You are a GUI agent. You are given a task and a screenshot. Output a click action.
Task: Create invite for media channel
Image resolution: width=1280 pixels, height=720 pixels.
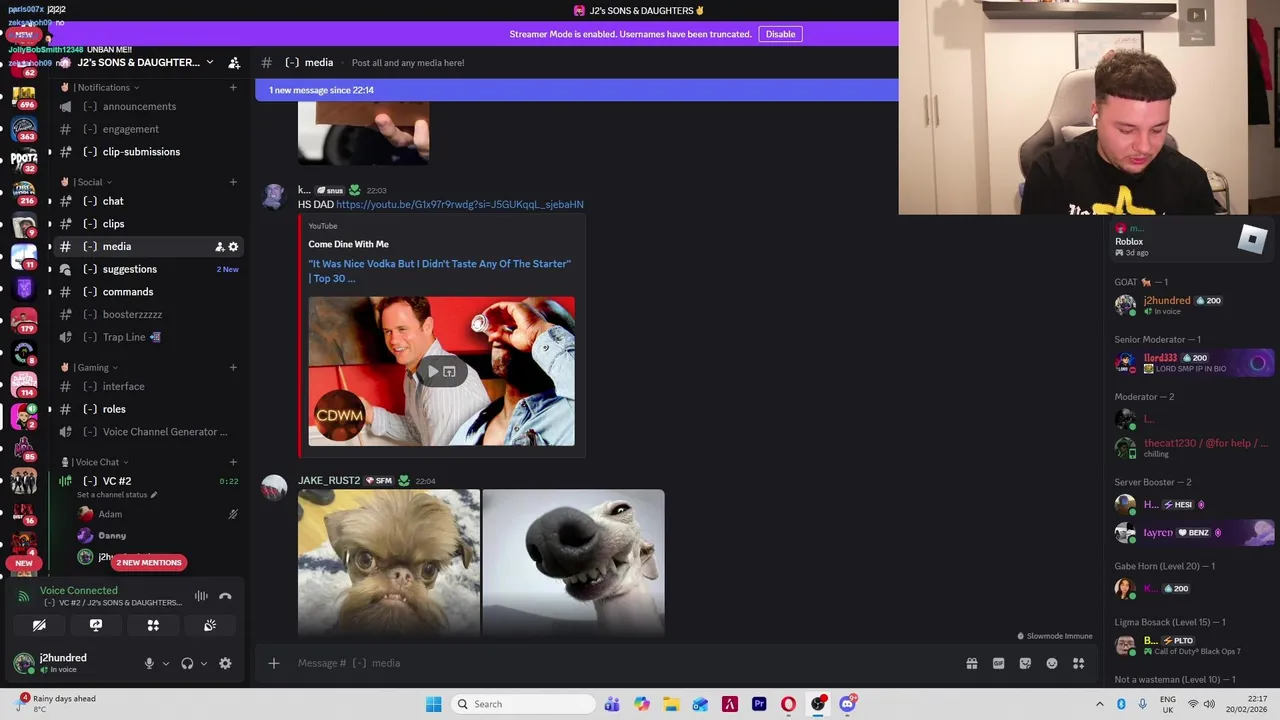click(219, 247)
